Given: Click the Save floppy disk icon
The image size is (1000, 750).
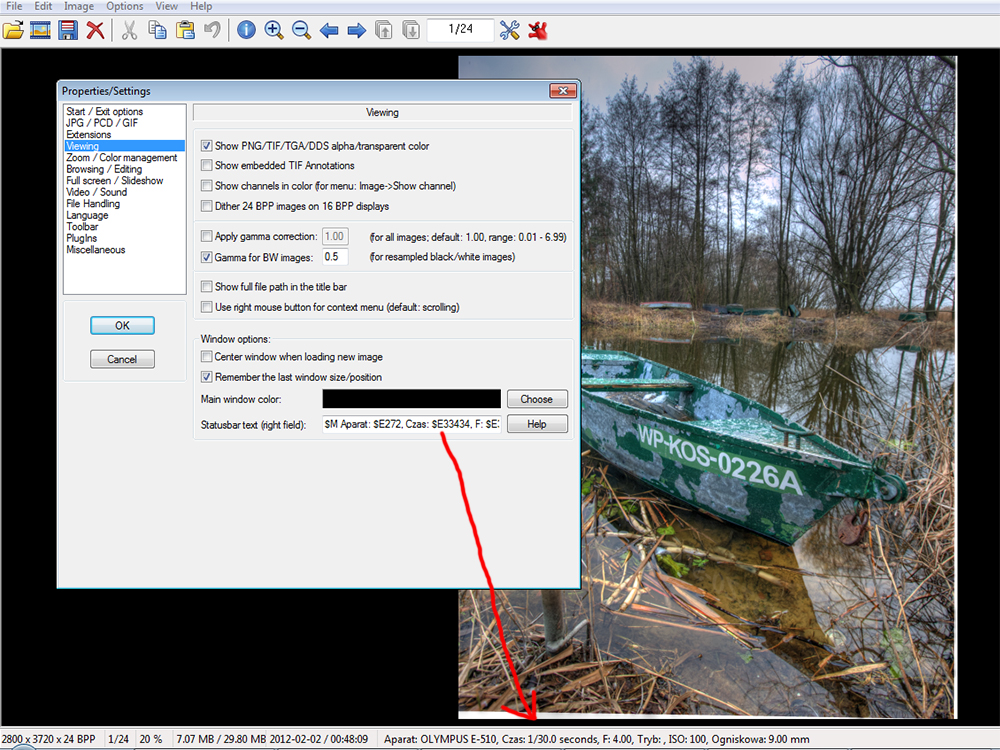Looking at the screenshot, I should click(x=68, y=30).
